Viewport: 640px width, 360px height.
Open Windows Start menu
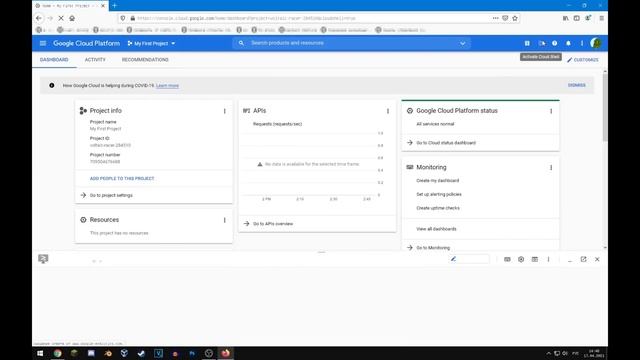pos(40,353)
